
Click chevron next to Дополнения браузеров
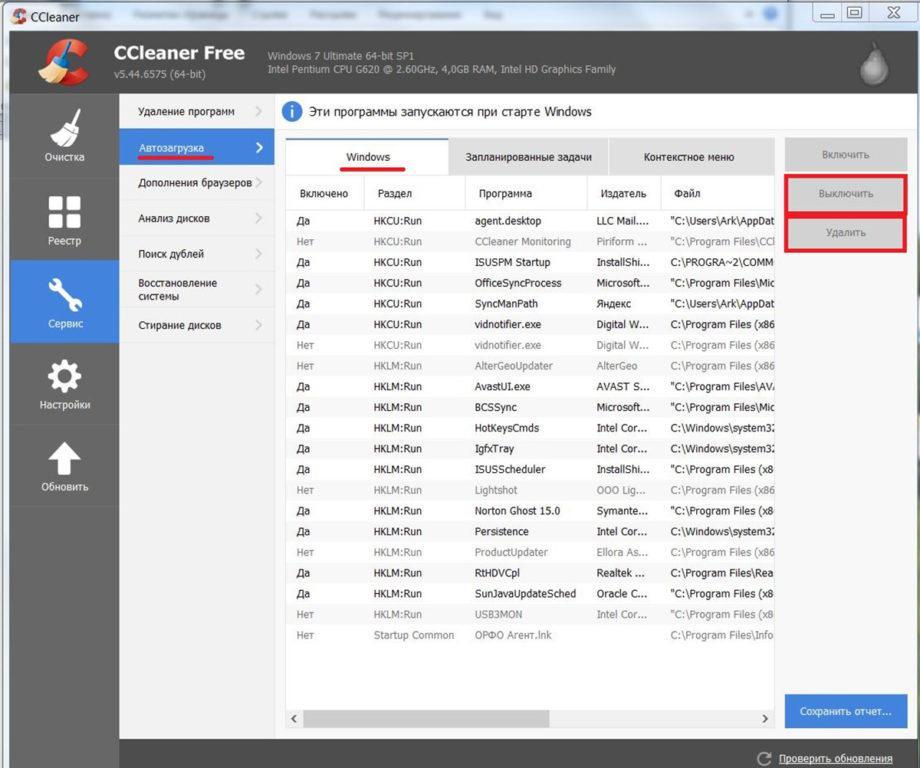point(259,182)
